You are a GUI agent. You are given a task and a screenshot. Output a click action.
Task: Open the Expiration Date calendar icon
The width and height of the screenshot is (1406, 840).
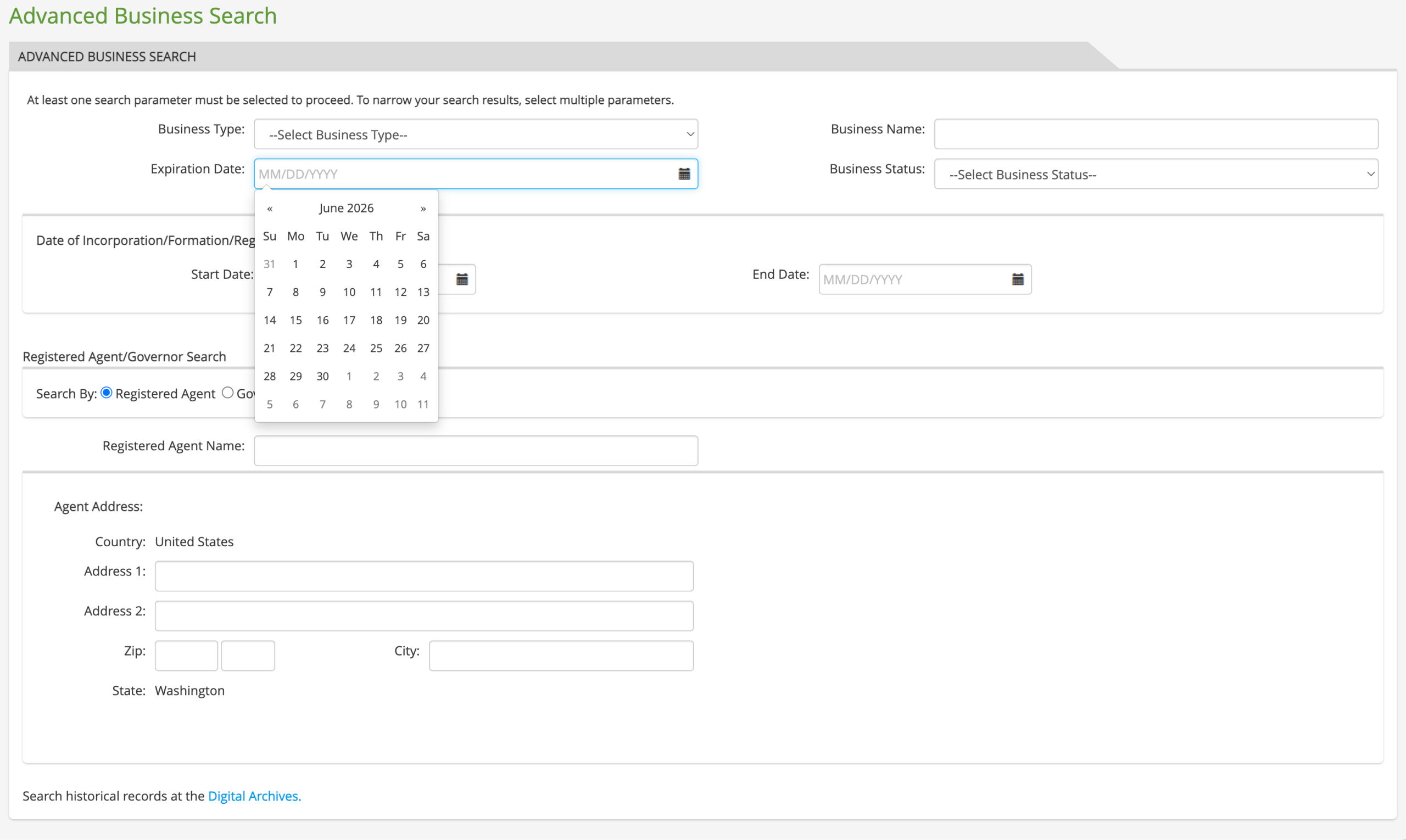(684, 174)
